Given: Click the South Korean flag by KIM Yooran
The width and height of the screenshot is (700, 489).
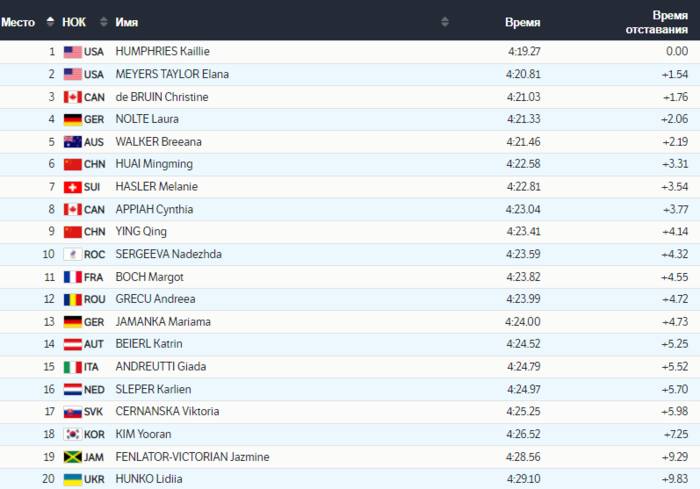Looking at the screenshot, I should pos(72,434).
